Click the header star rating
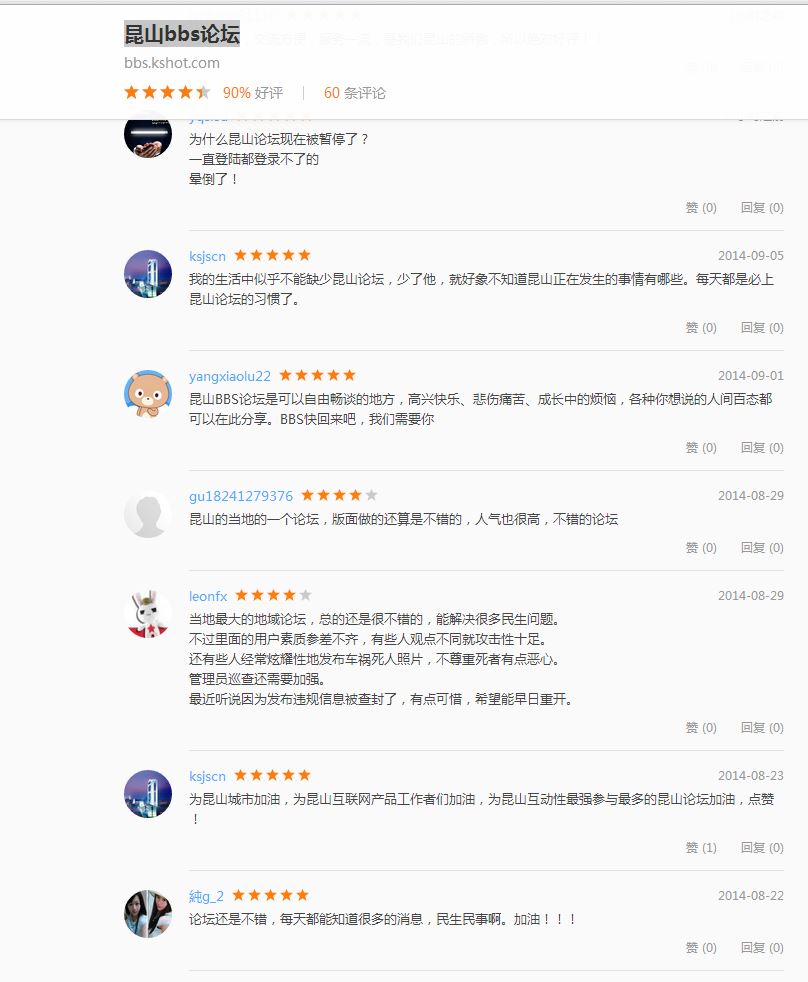 pyautogui.click(x=167, y=93)
